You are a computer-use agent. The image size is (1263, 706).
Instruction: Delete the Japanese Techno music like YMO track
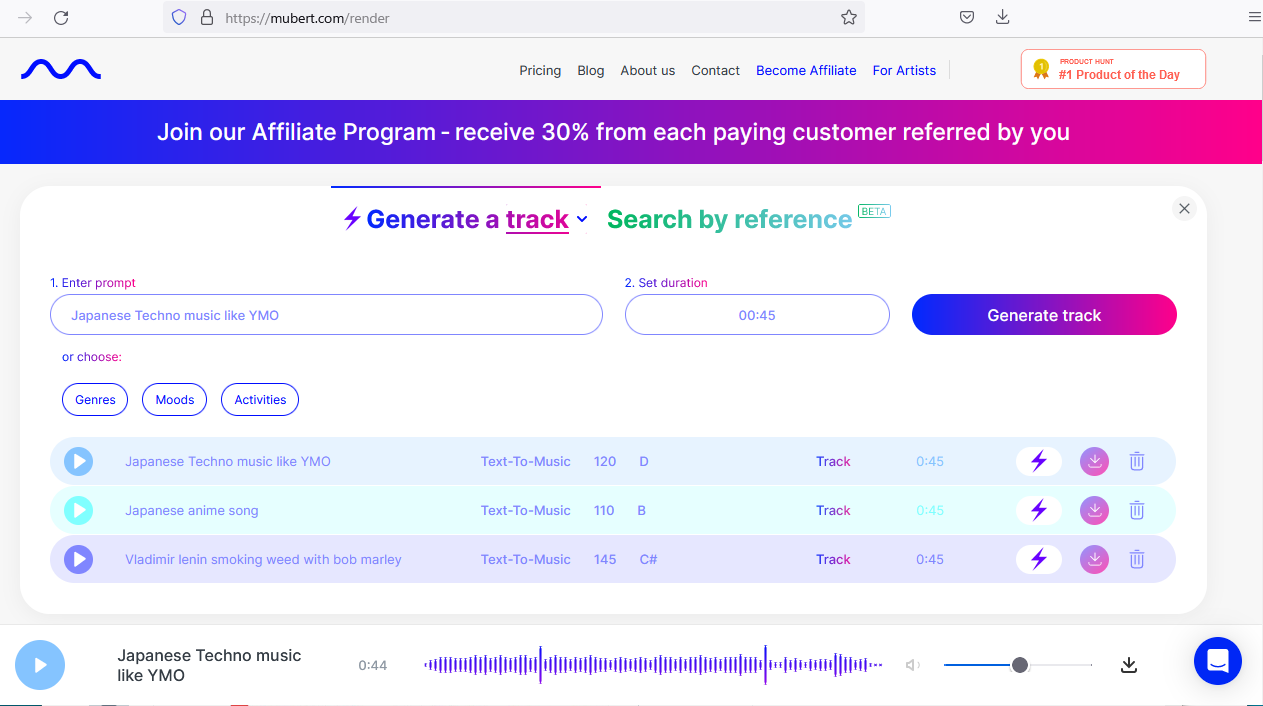1137,461
